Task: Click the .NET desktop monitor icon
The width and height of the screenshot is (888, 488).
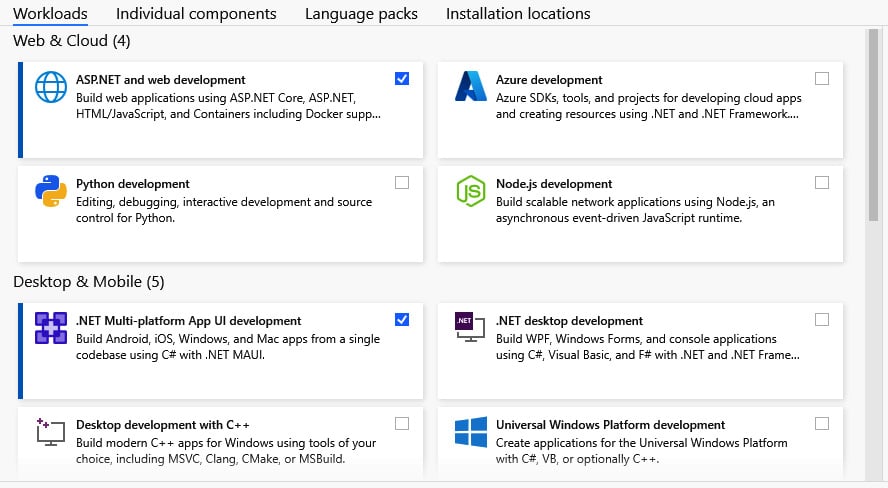Action: pos(470,327)
